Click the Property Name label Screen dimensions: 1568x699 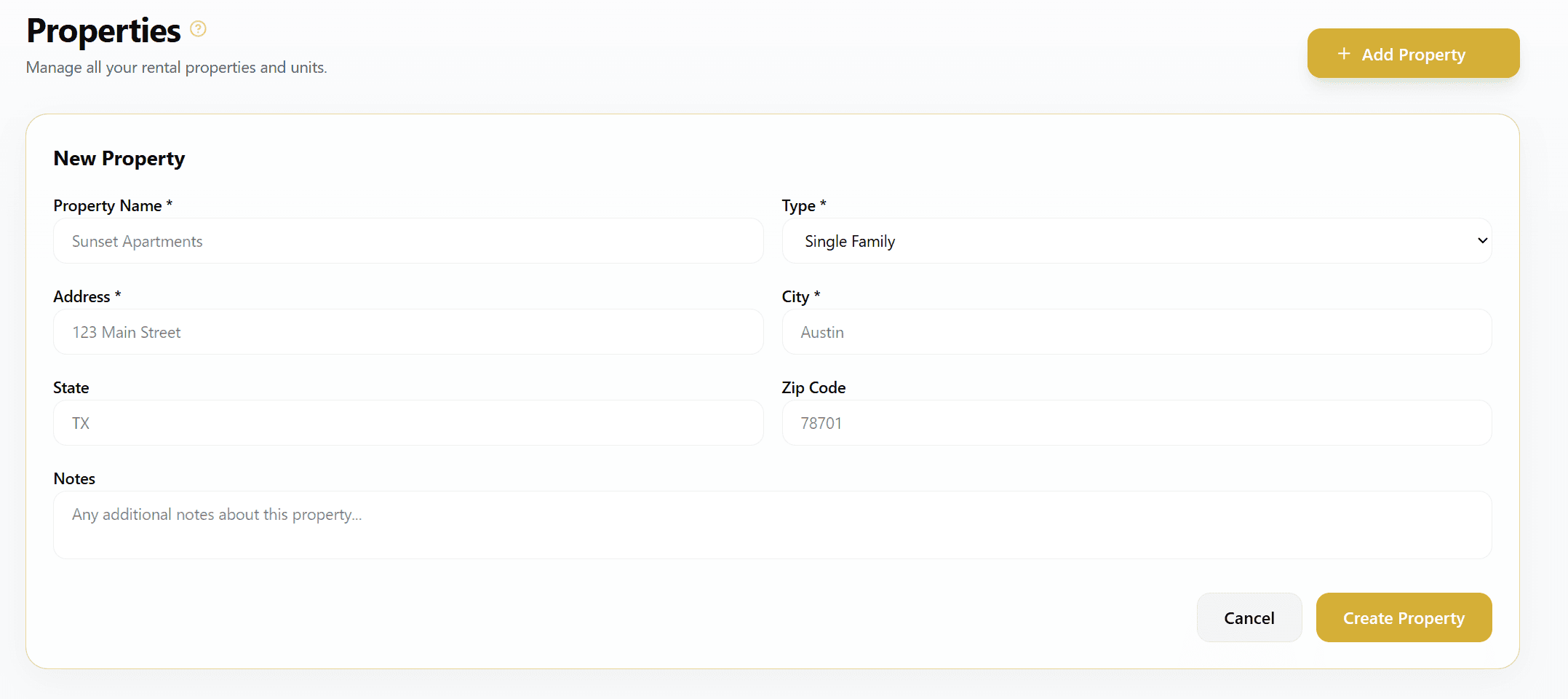pyautogui.click(x=108, y=206)
